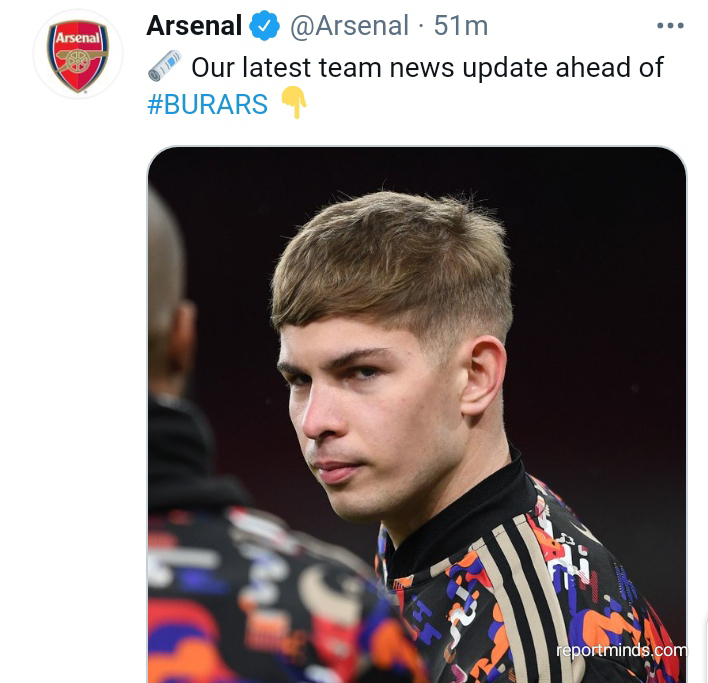Click the word "update" in tweet text
708x683 pixels.
click(x=484, y=68)
